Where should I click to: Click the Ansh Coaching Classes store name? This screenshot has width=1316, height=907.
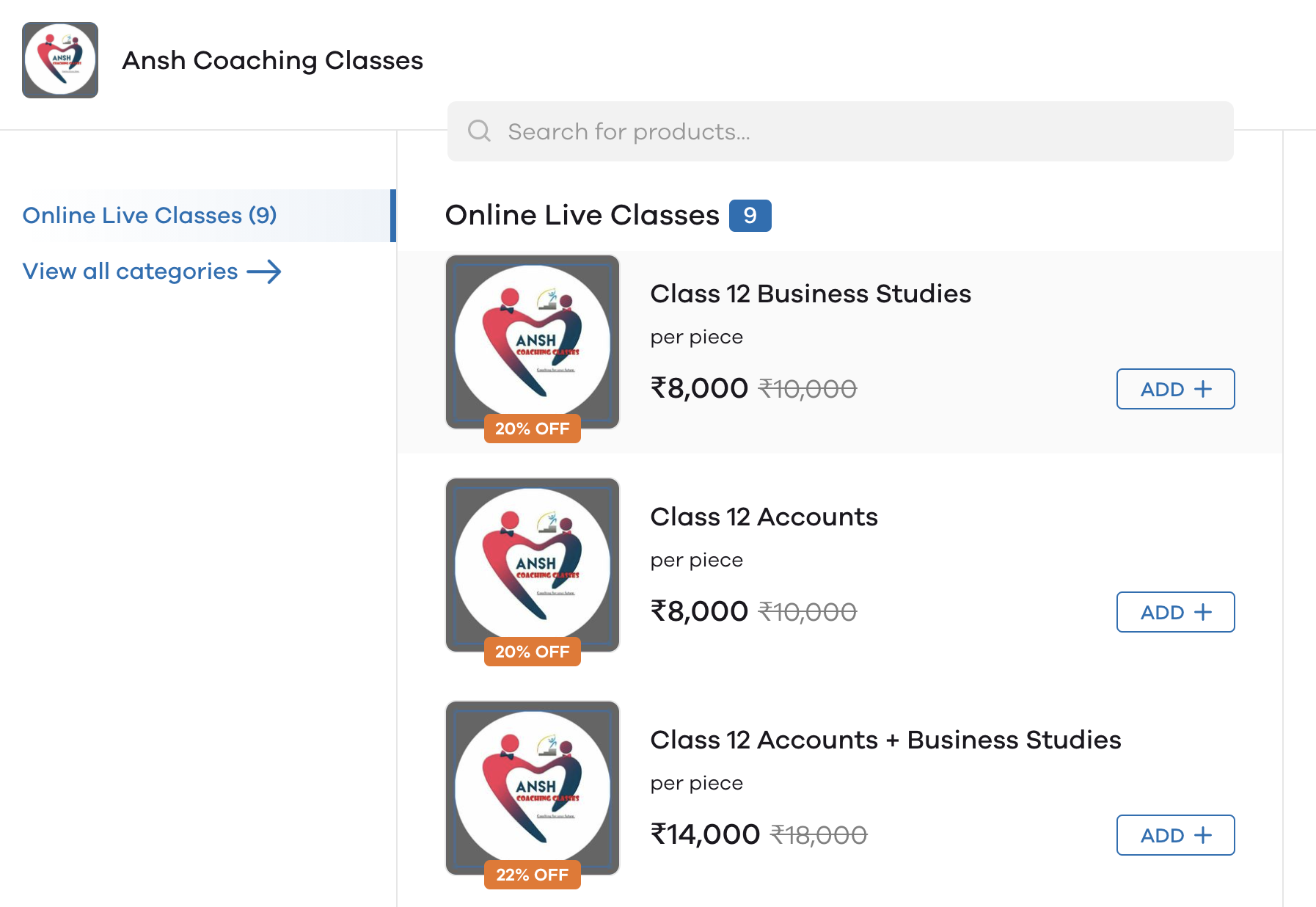click(272, 60)
